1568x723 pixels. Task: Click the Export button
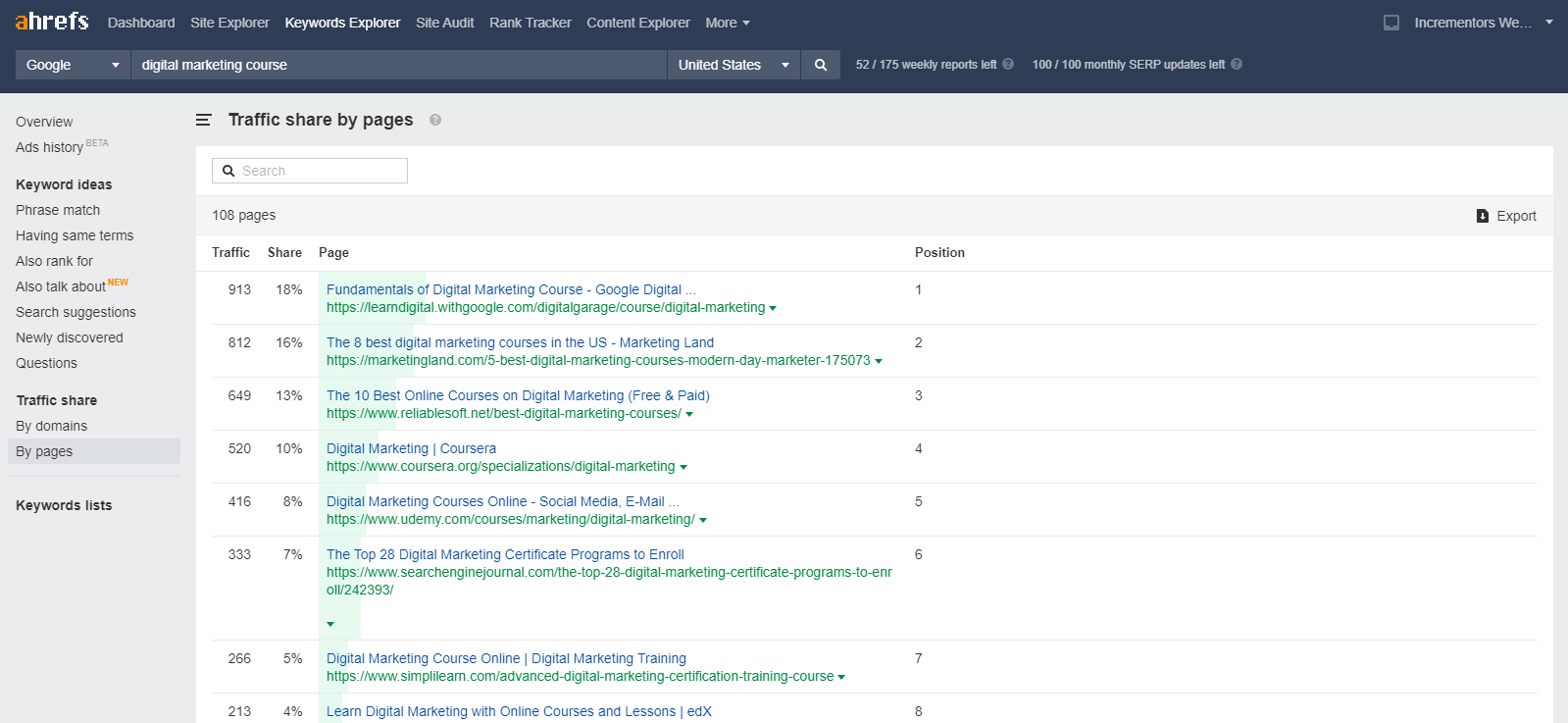tap(1507, 216)
